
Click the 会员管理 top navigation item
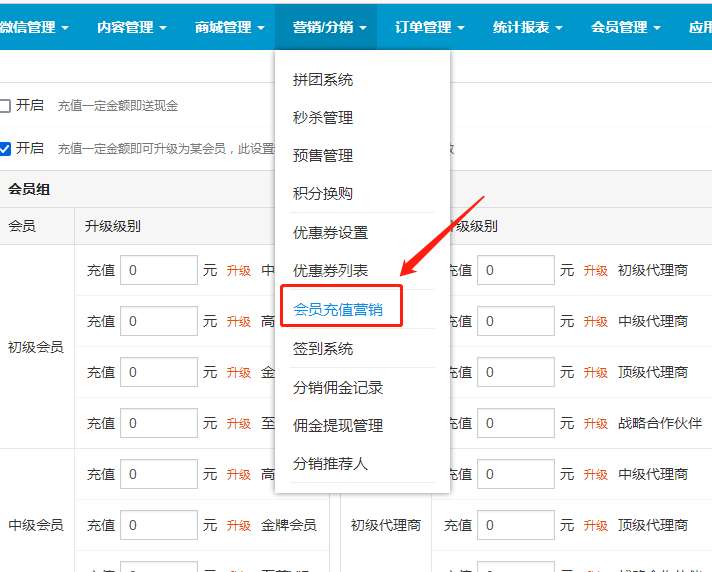[625, 27]
